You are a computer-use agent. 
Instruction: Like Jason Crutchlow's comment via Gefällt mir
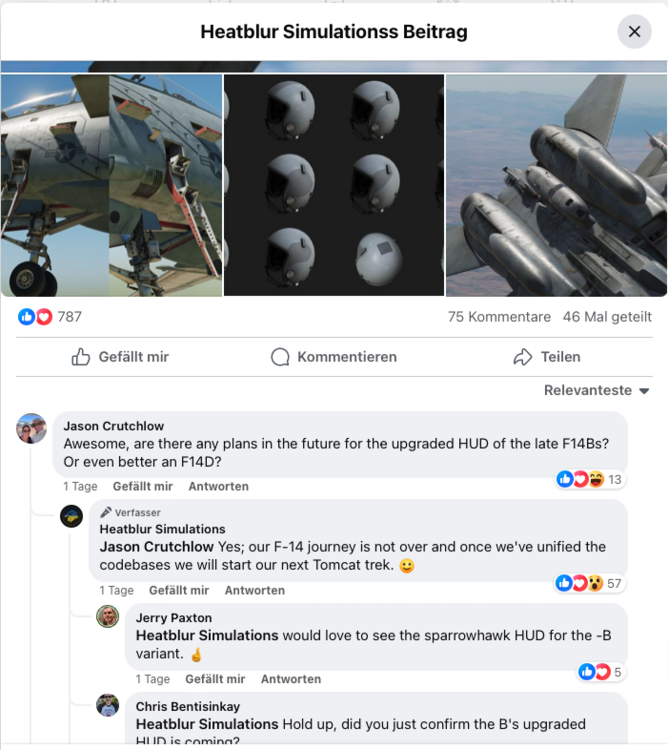tap(143, 486)
